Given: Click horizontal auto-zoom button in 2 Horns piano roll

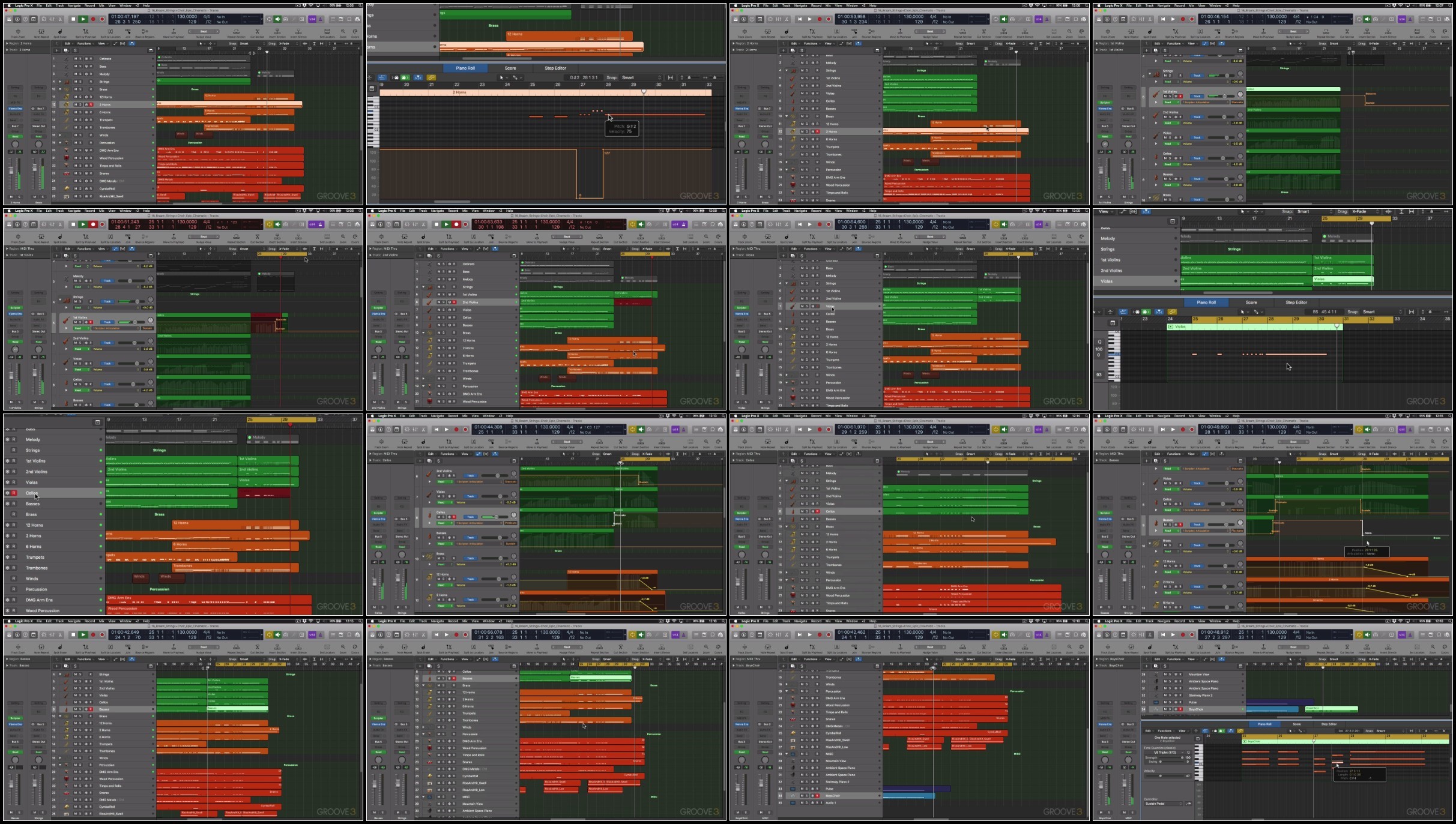Looking at the screenshot, I should (671, 77).
